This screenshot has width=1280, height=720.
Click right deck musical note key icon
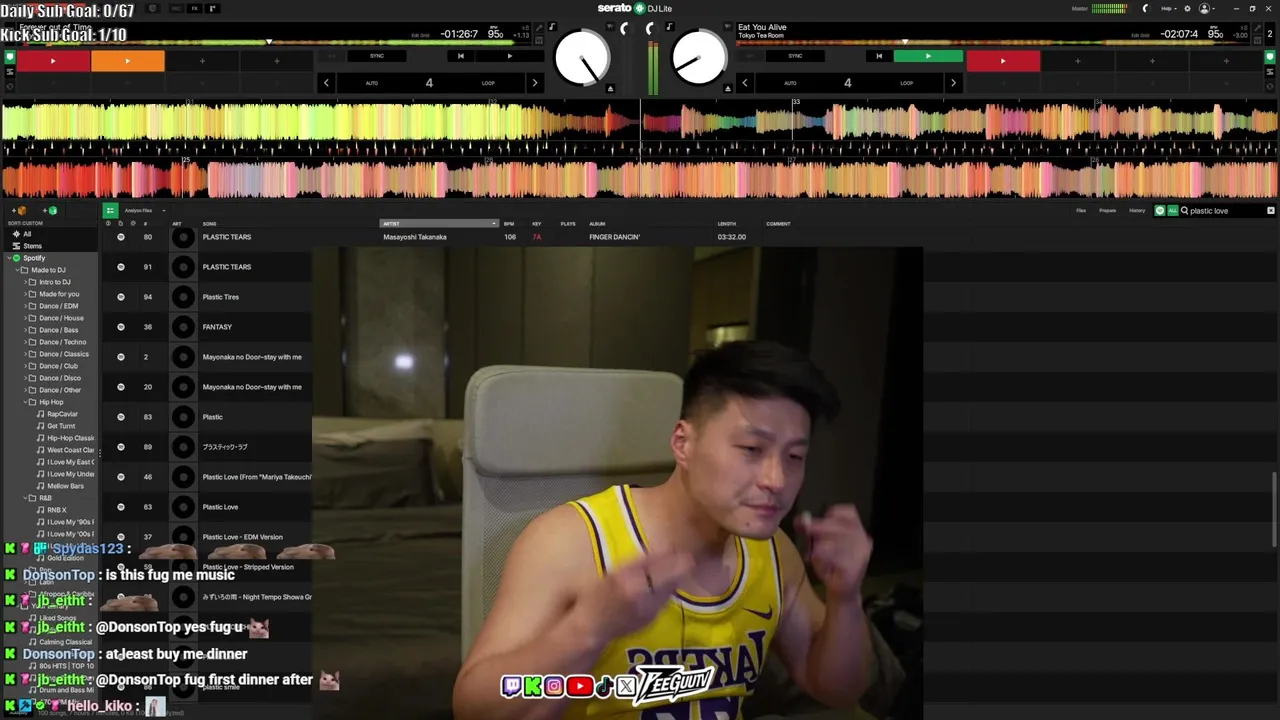point(668,27)
